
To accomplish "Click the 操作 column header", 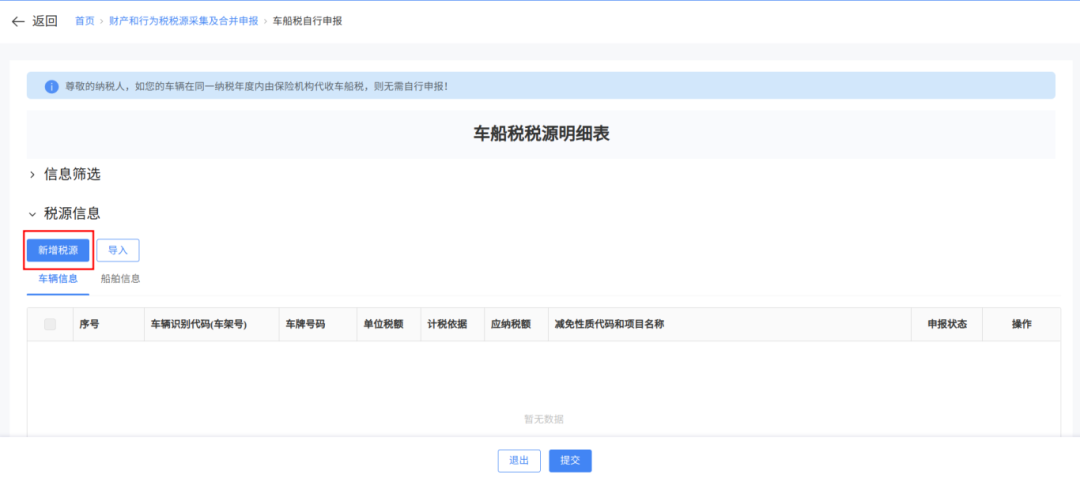I will 1021,324.
